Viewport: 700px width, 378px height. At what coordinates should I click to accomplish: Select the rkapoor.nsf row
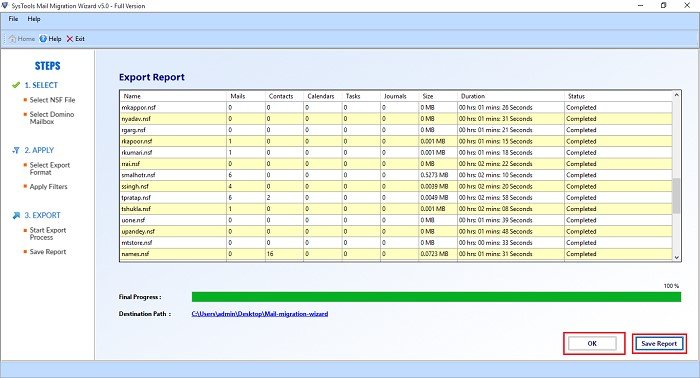(x=396, y=141)
